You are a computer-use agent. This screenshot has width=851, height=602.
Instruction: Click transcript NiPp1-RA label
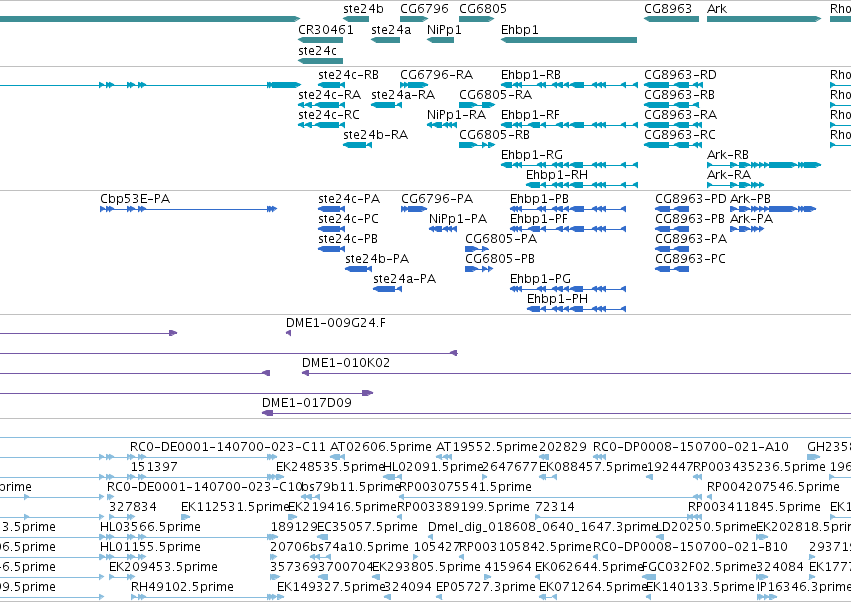click(456, 115)
